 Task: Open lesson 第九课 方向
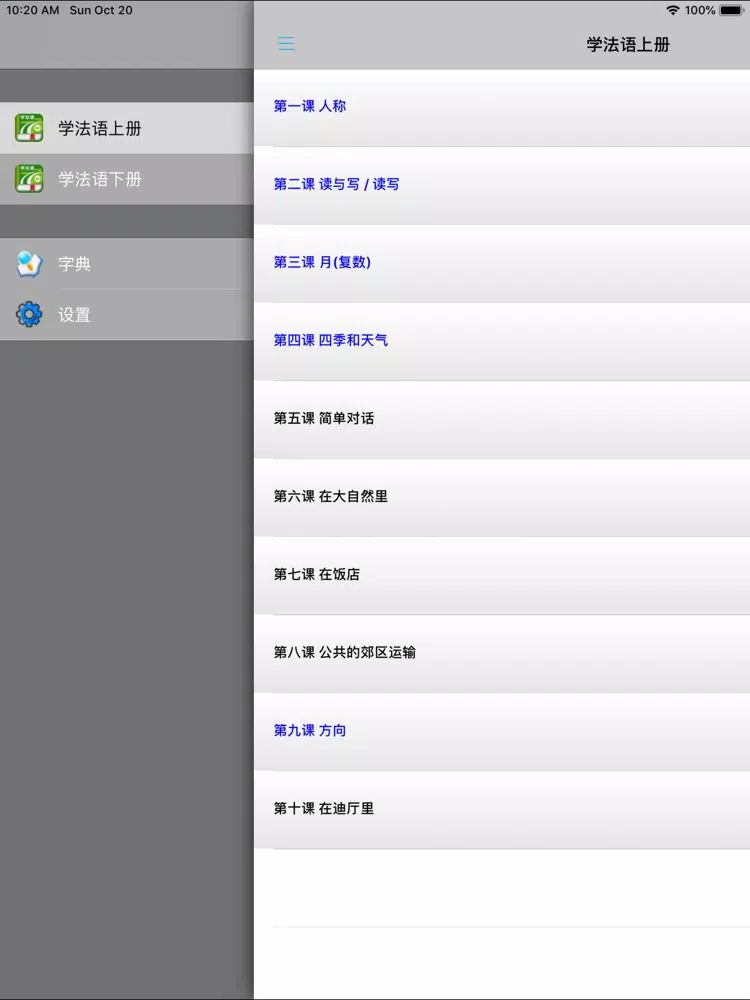tap(502, 732)
